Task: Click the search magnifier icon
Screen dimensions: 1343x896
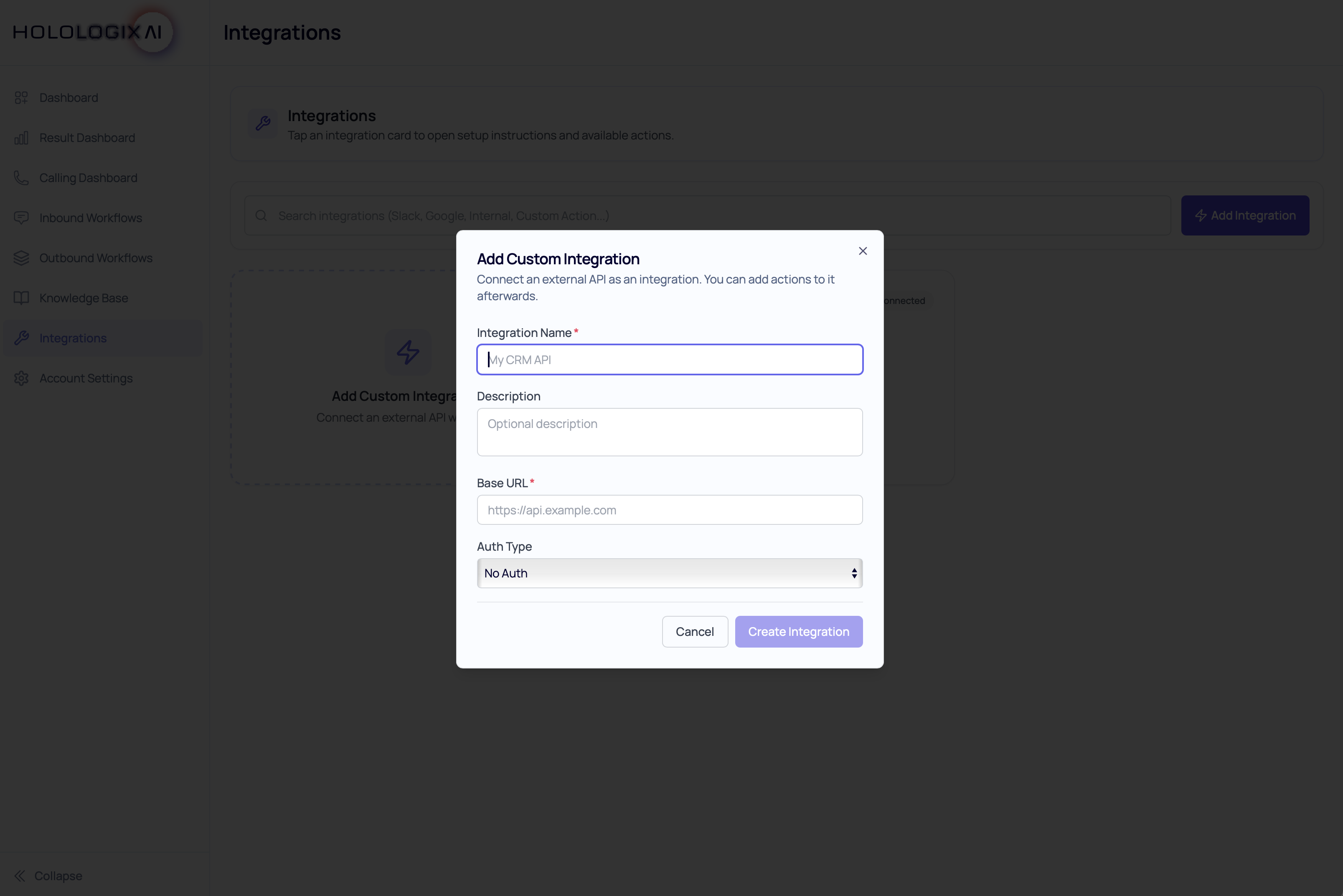Action: (261, 215)
